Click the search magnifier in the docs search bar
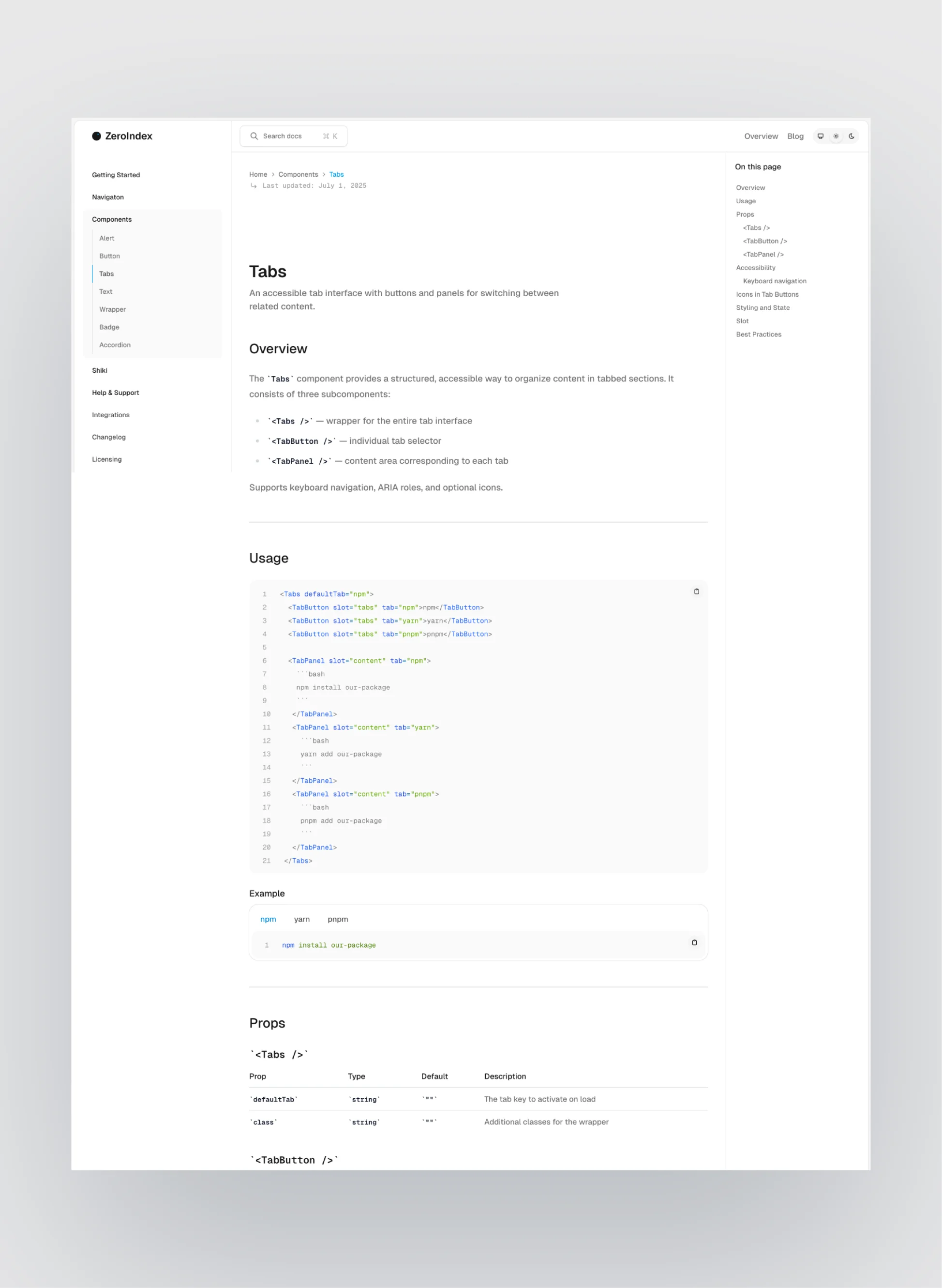The height and width of the screenshot is (1288, 942). coord(254,136)
